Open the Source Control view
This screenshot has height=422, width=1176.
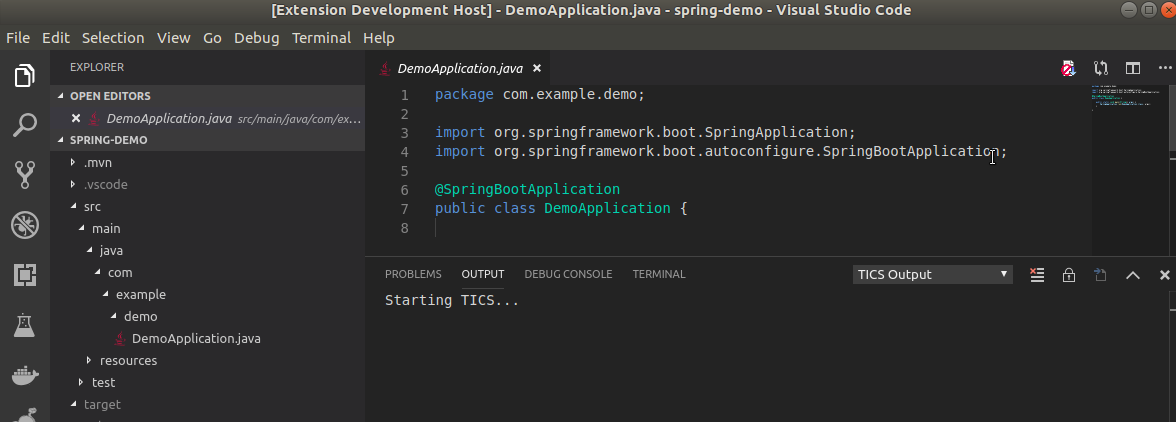(x=25, y=175)
